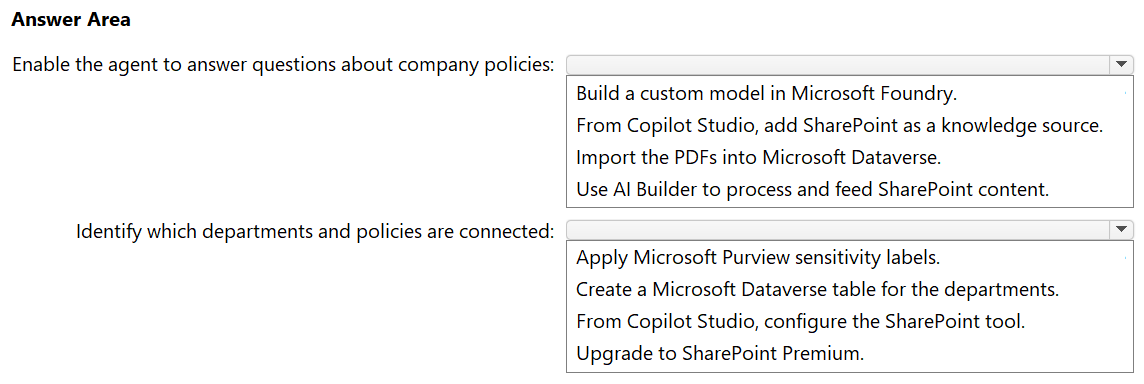Viewport: 1144px width, 384px height.
Task: Select 'configure the SharePoint tool' option
Action: 800,322
